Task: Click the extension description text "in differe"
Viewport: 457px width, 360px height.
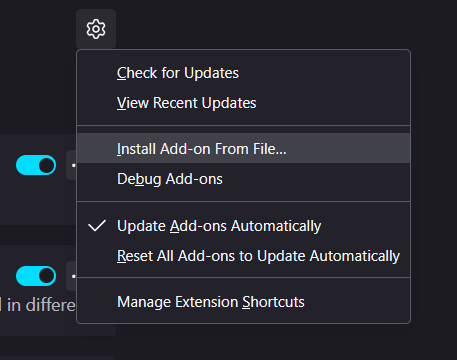Action: click(x=41, y=305)
